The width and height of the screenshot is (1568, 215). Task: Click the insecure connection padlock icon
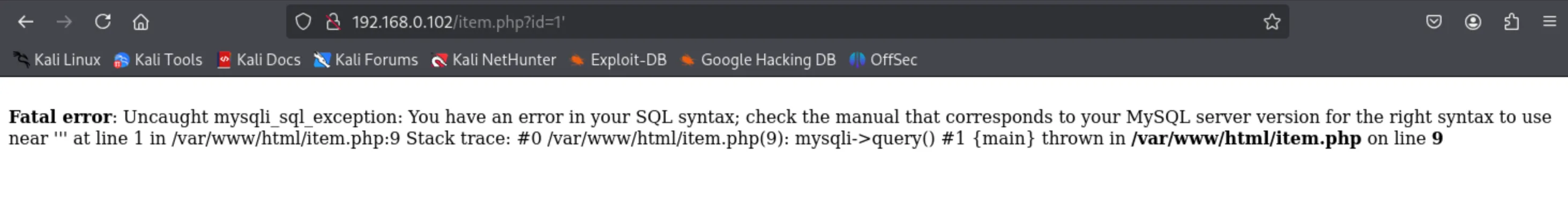coord(333,22)
